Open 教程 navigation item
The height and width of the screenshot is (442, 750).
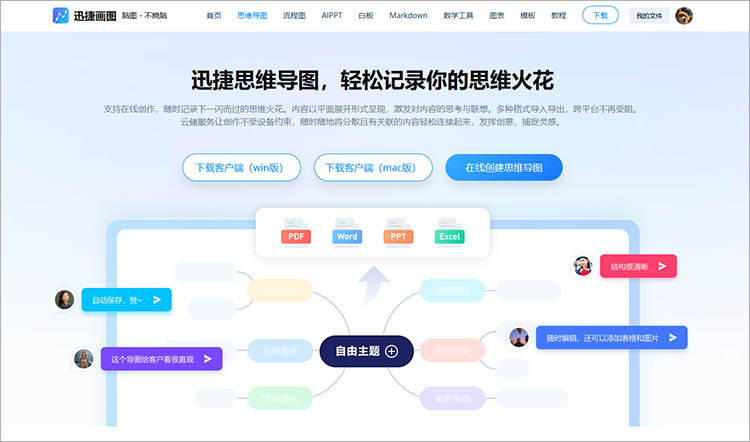click(559, 15)
